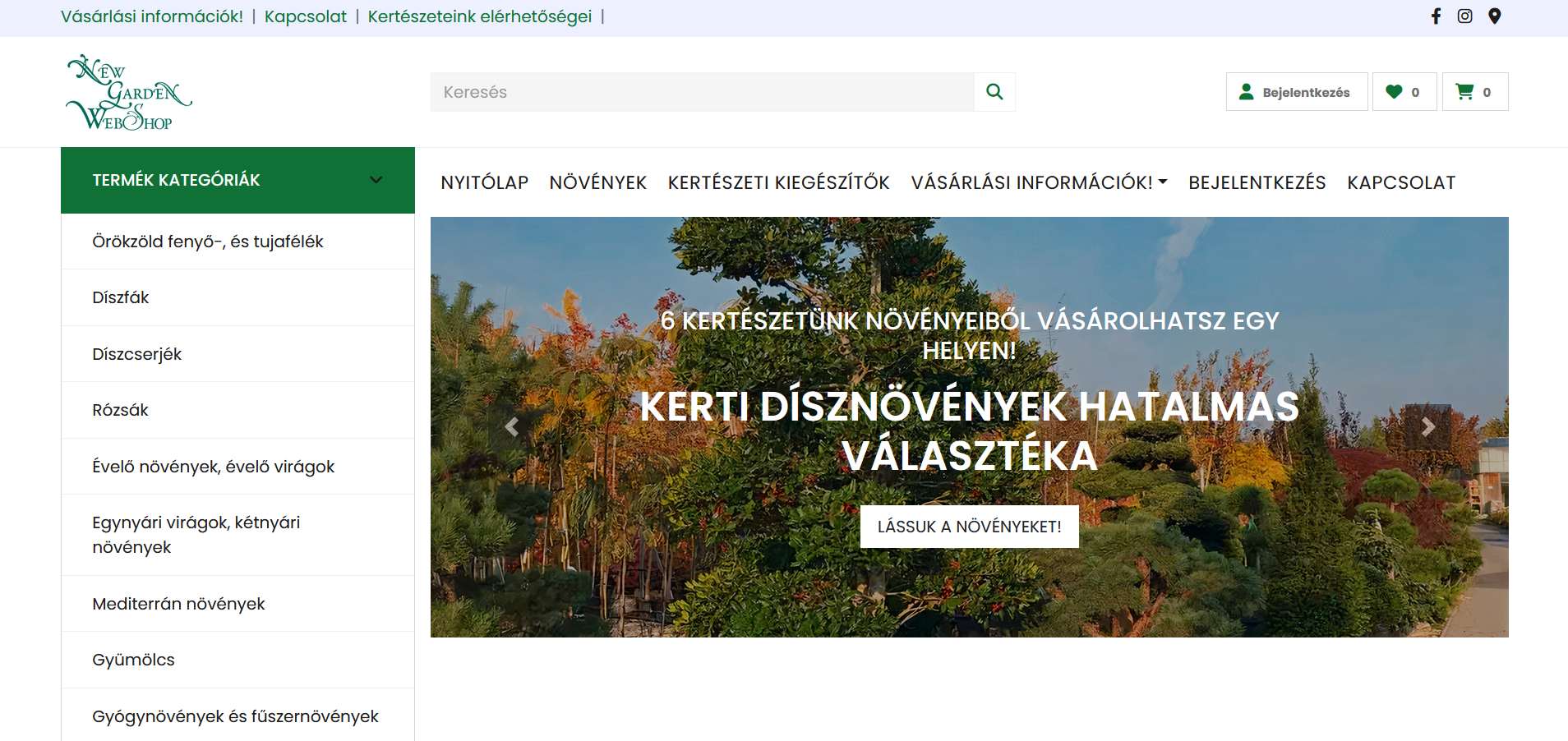The height and width of the screenshot is (741, 1568).
Task: Open the Instagram icon link
Action: click(x=1464, y=16)
